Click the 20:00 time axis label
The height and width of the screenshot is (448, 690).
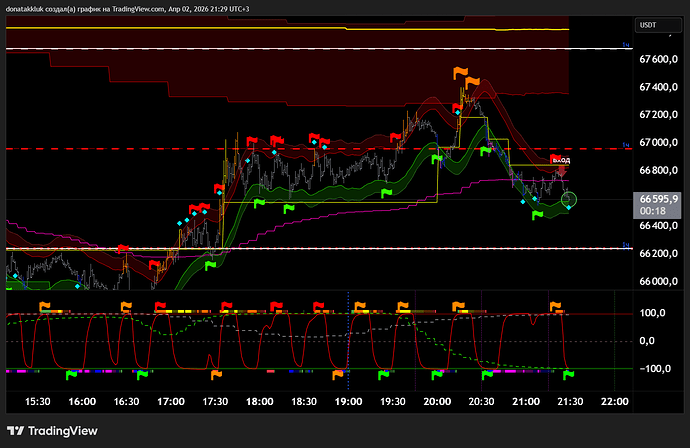pyautogui.click(x=437, y=402)
